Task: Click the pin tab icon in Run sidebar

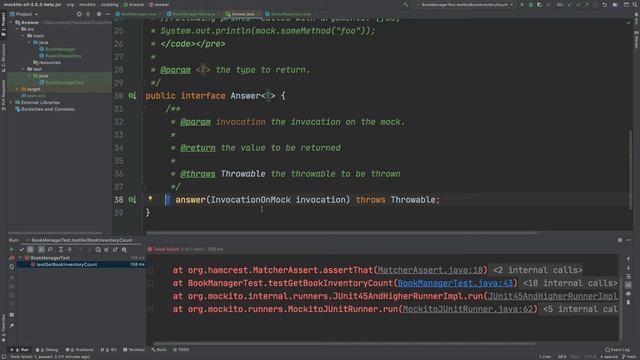Action: pos(11,326)
